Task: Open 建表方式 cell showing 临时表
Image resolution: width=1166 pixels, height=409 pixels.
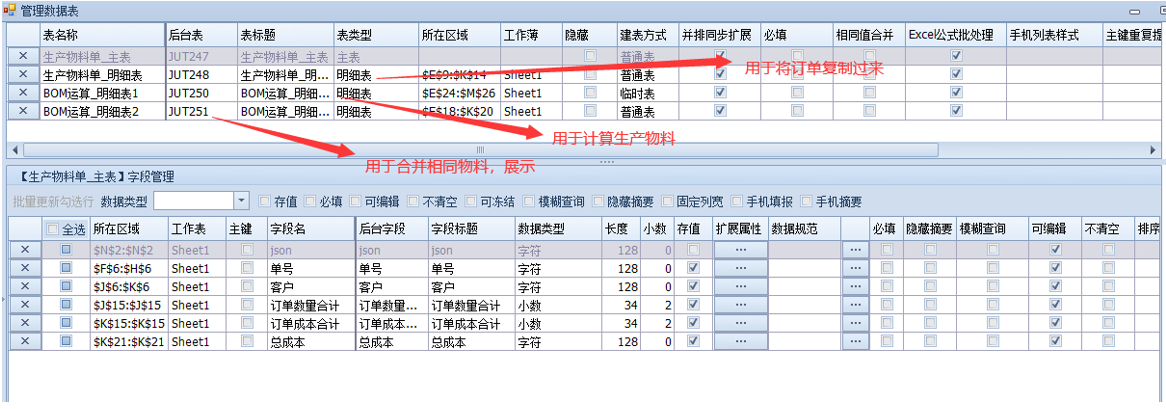Action: point(646,93)
